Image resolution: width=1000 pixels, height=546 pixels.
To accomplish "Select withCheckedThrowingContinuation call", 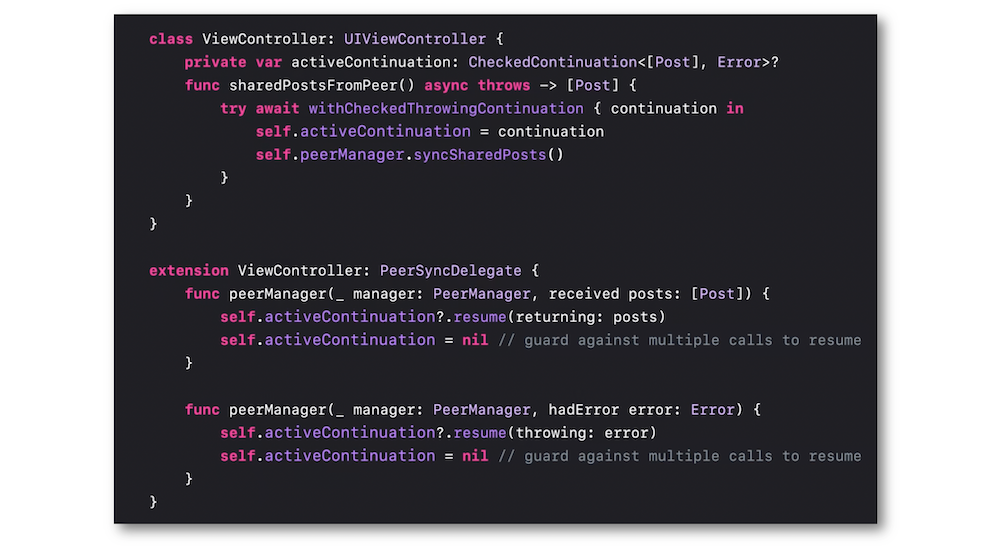I will [446, 108].
